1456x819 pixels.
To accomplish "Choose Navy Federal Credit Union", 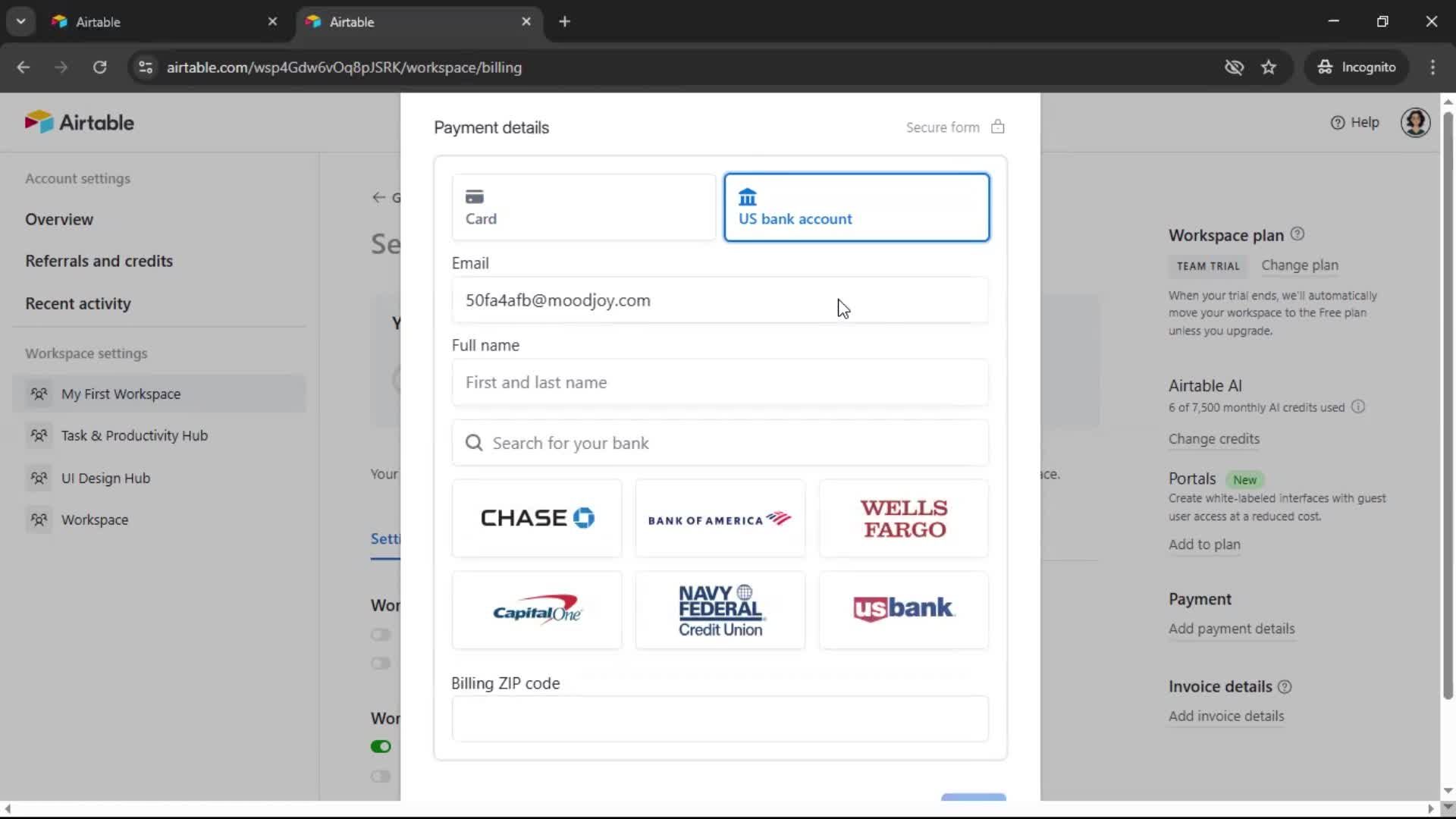I will [x=720, y=610].
